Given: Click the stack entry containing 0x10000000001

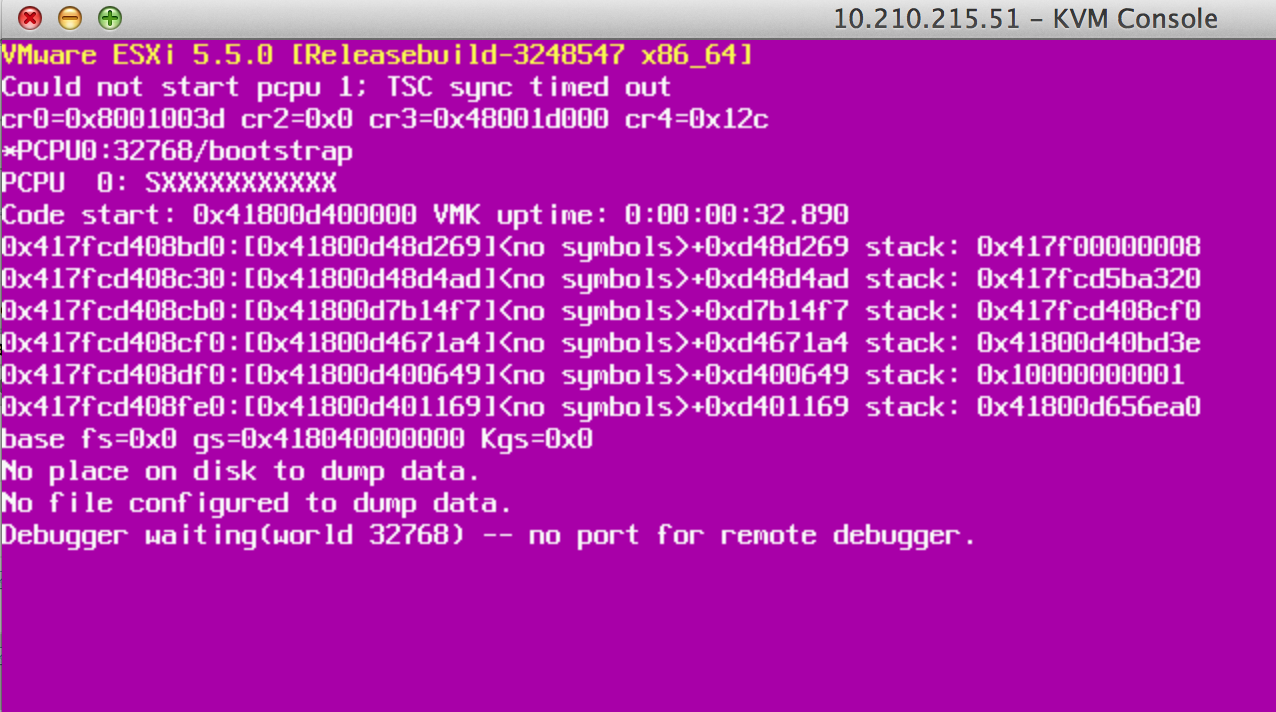Looking at the screenshot, I should (600, 375).
